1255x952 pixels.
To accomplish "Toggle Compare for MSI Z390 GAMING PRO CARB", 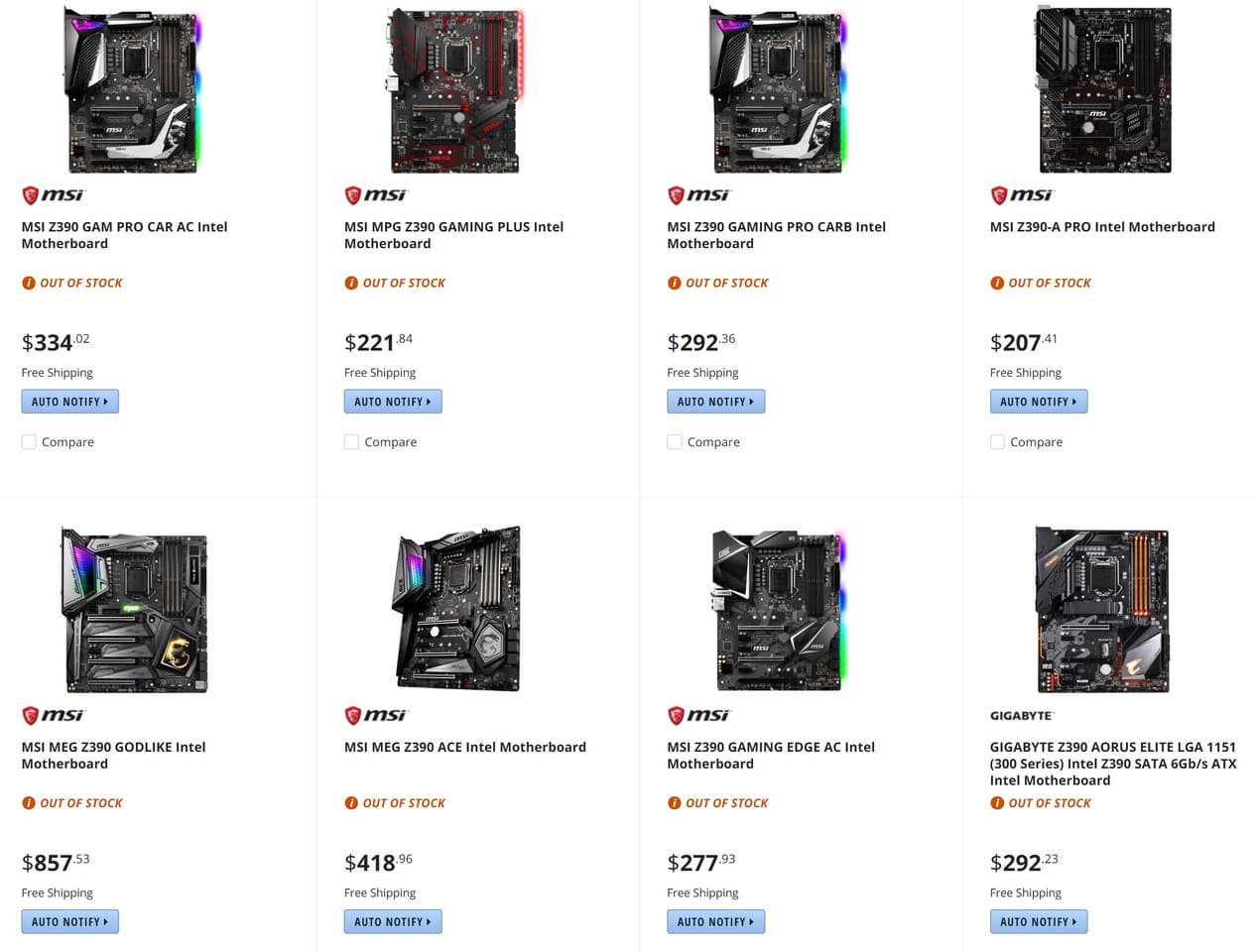I will 675,442.
